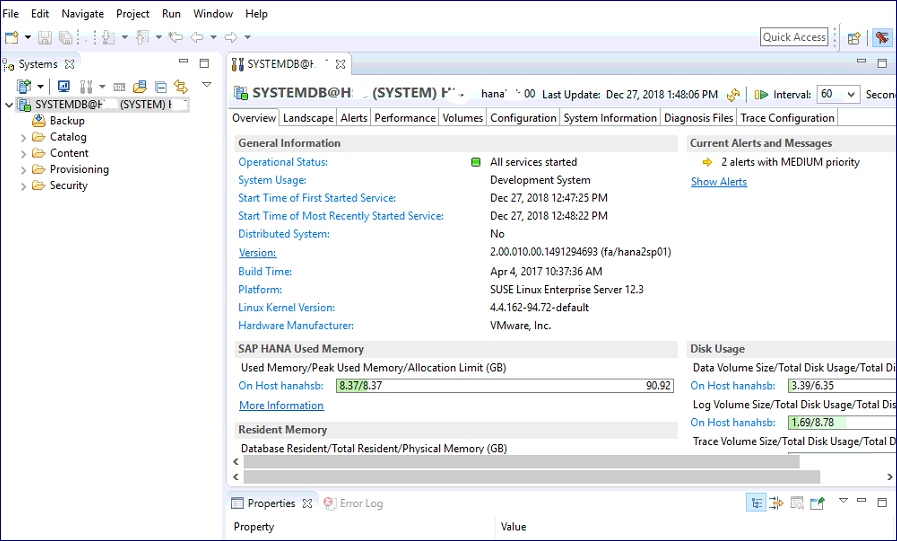Click the Previous Annotation icon
The image size is (897, 541).
click(x=142, y=38)
